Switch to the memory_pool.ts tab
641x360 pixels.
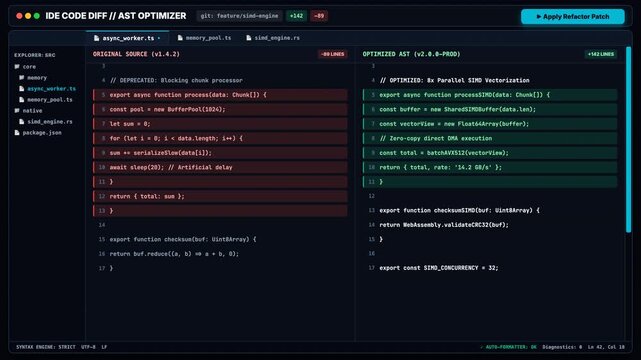[204, 38]
